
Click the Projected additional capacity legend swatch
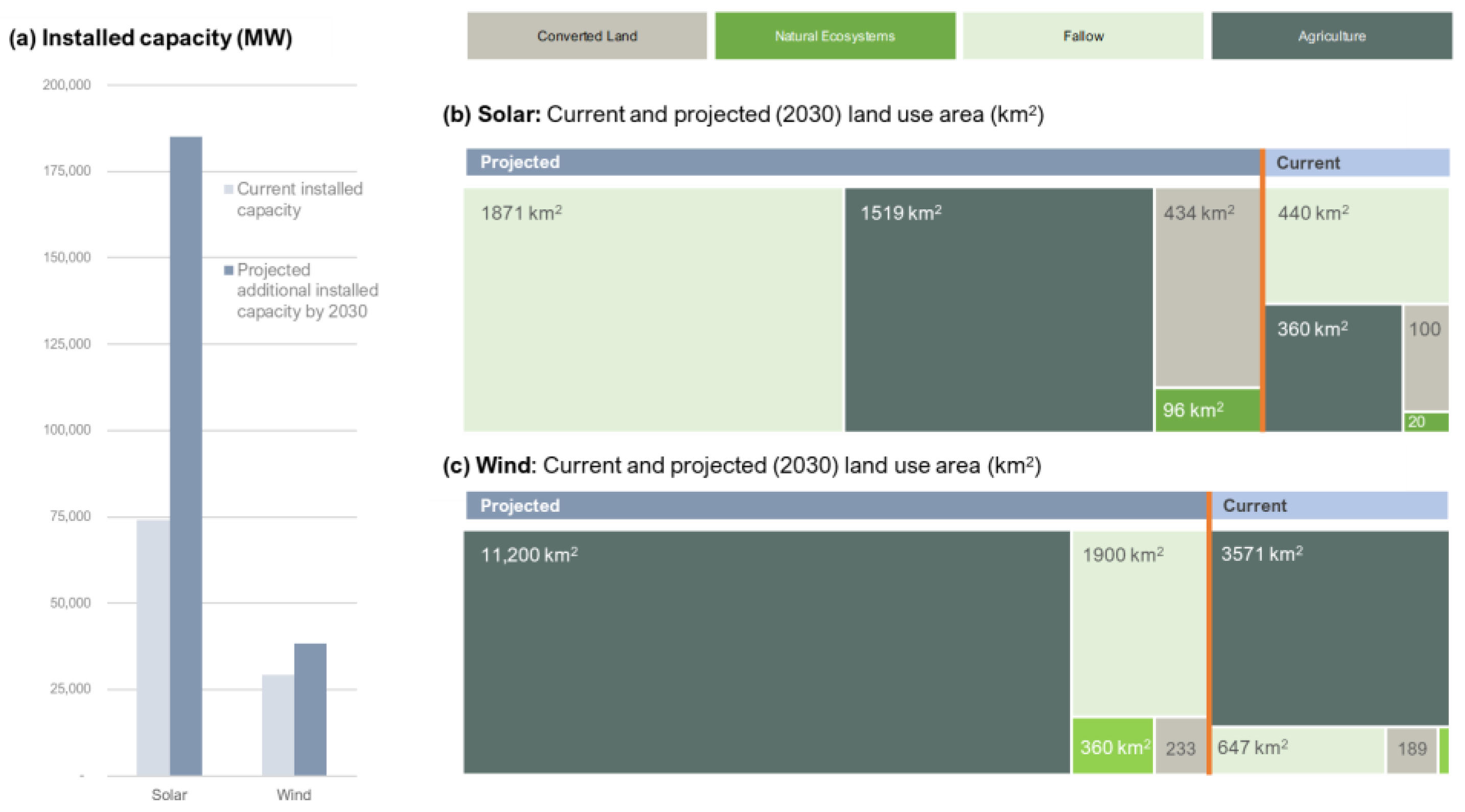pyautogui.click(x=229, y=270)
